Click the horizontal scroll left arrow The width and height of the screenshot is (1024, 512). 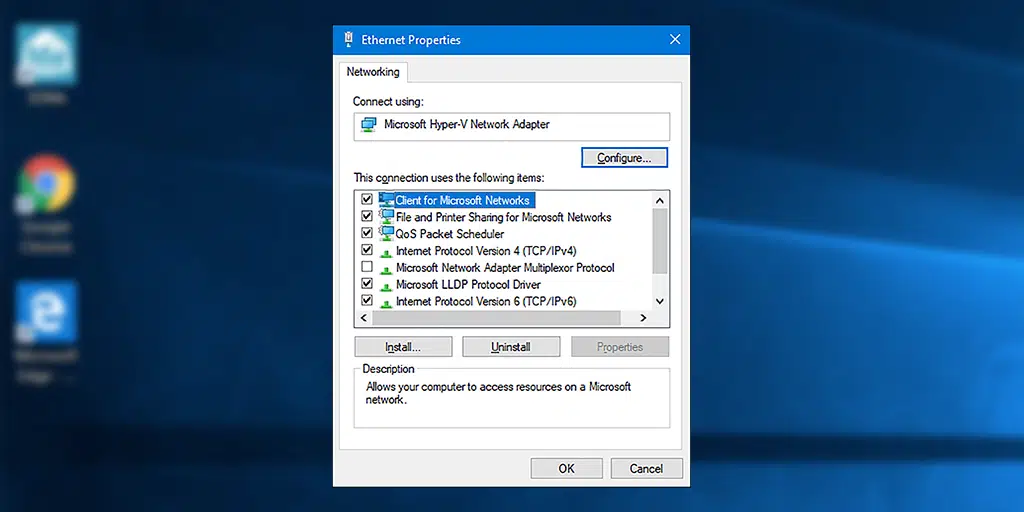click(364, 317)
